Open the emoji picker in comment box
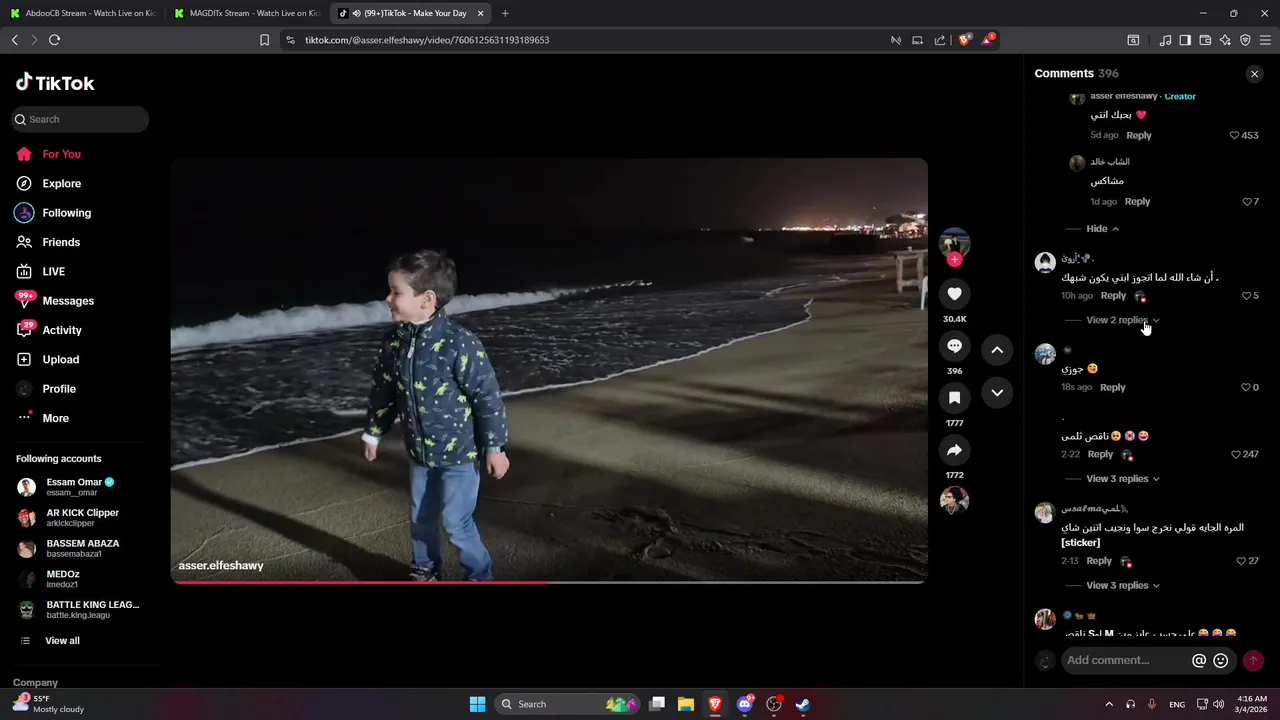Image resolution: width=1280 pixels, height=720 pixels. [x=1220, y=661]
